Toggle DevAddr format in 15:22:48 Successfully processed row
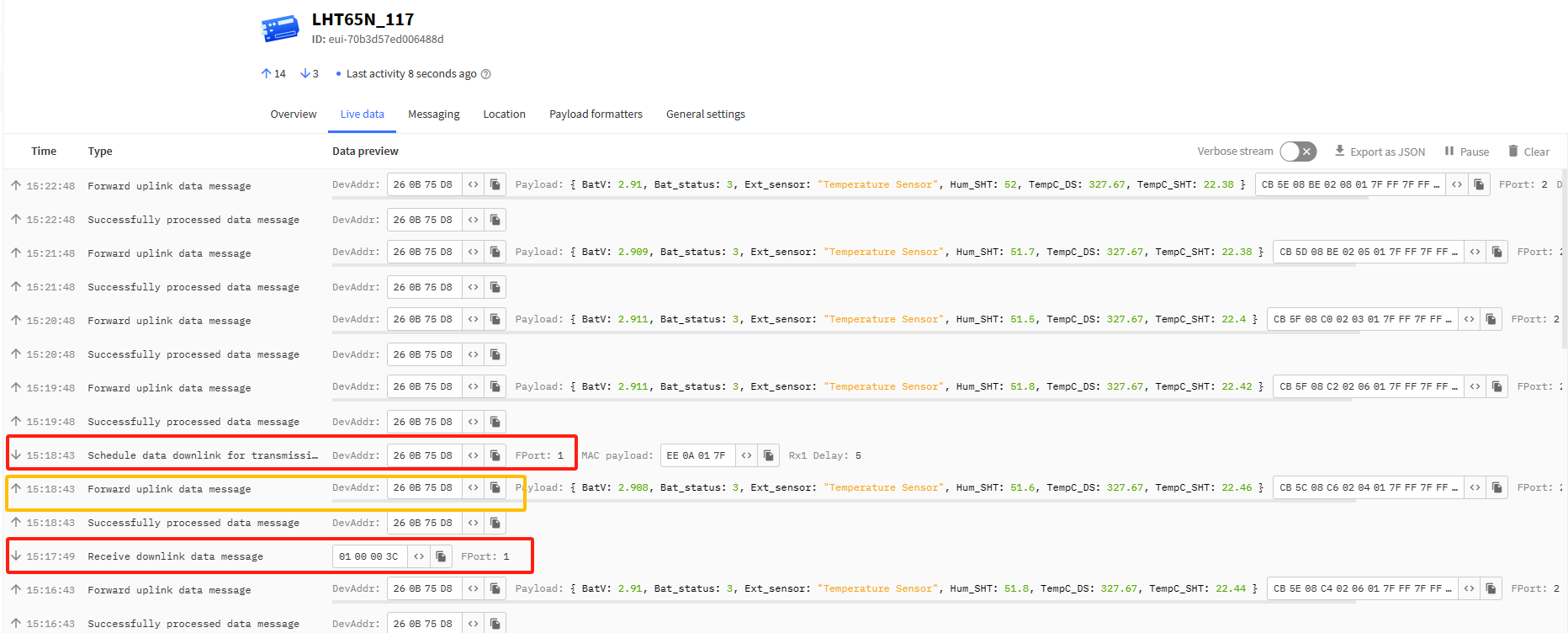This screenshot has width=1568, height=633. [x=474, y=220]
